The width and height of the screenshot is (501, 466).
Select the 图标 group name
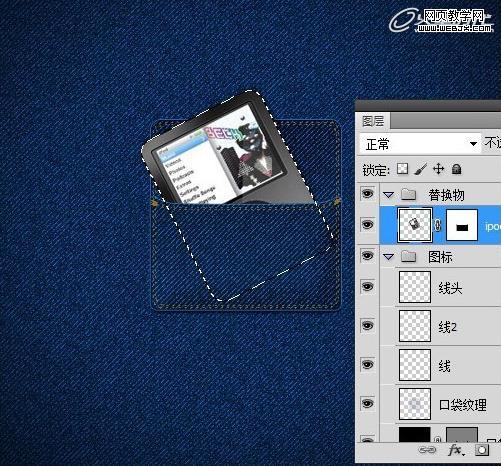pos(440,257)
